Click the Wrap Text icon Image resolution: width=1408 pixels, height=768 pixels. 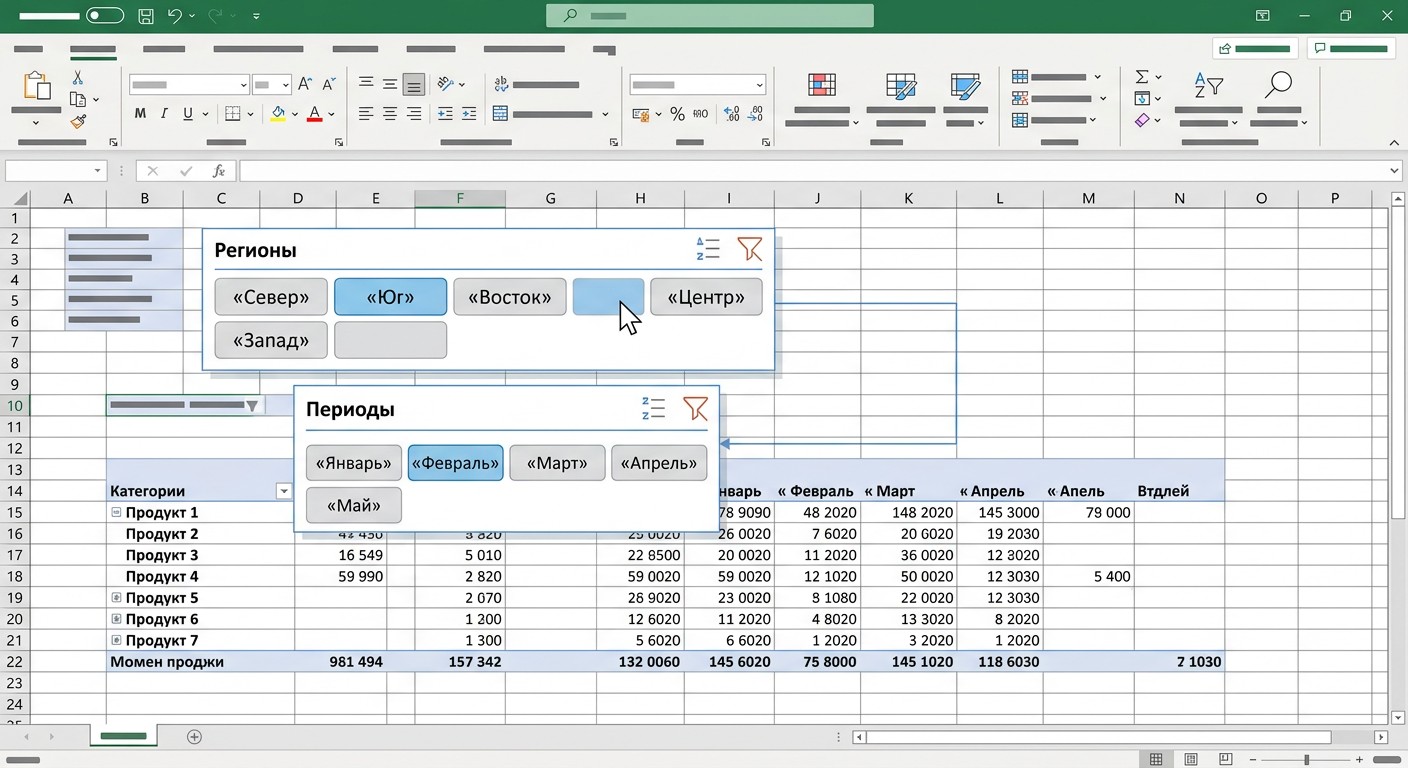501,84
